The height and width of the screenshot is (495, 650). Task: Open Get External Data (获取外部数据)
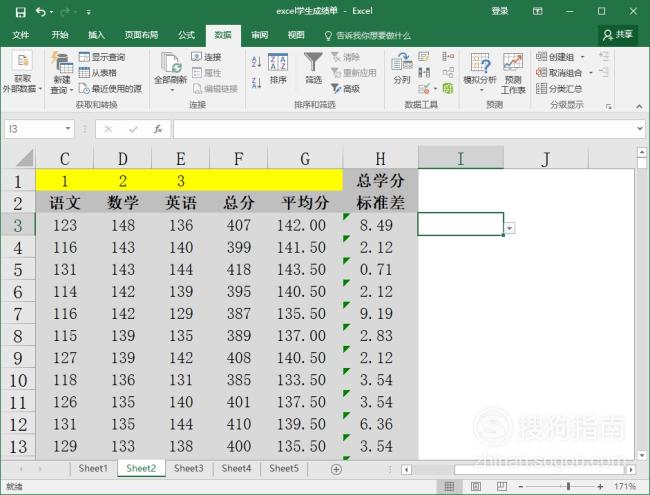tap(22, 73)
